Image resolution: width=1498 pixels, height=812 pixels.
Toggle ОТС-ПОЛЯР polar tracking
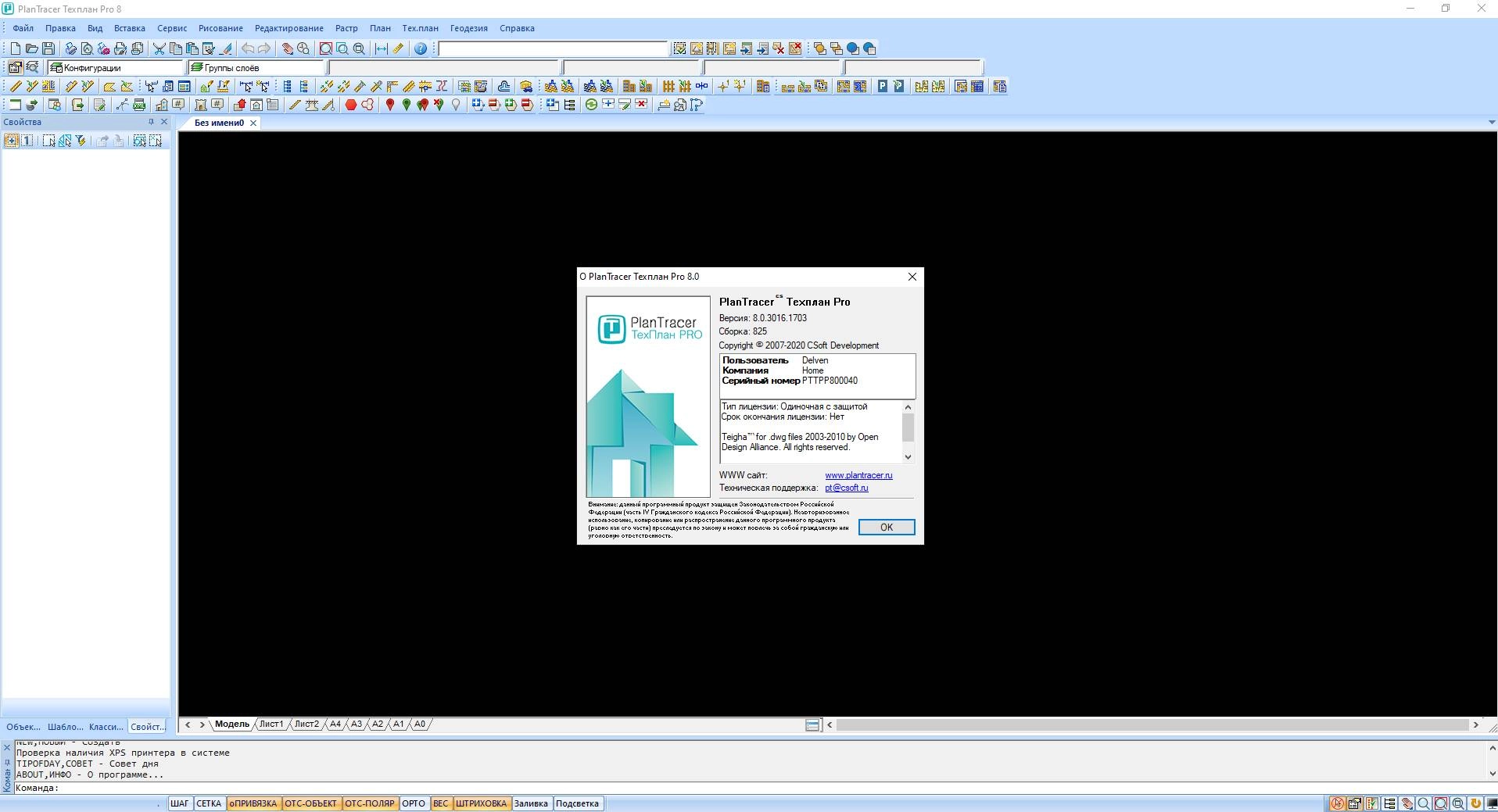[370, 803]
